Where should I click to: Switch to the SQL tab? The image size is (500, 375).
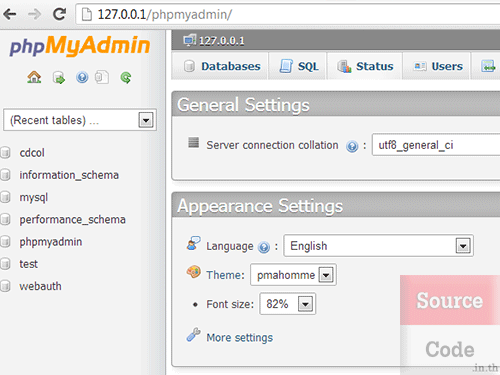pos(298,66)
